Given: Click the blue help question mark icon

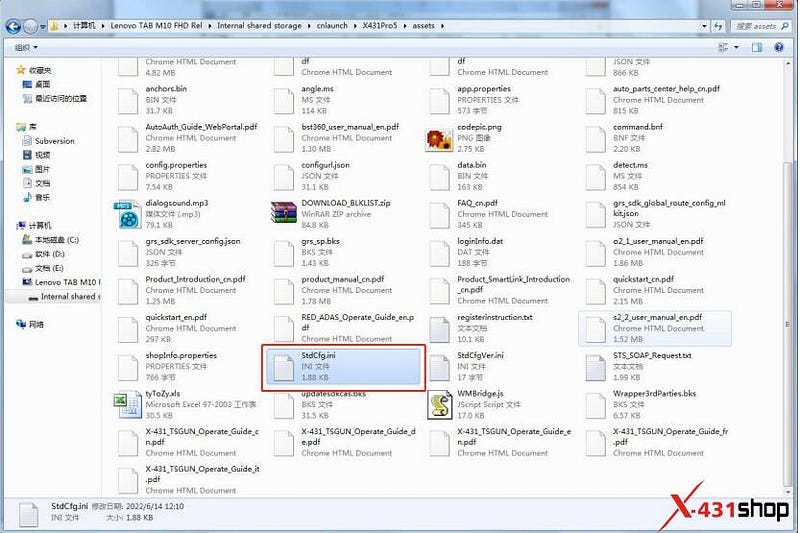Looking at the screenshot, I should click(779, 47).
